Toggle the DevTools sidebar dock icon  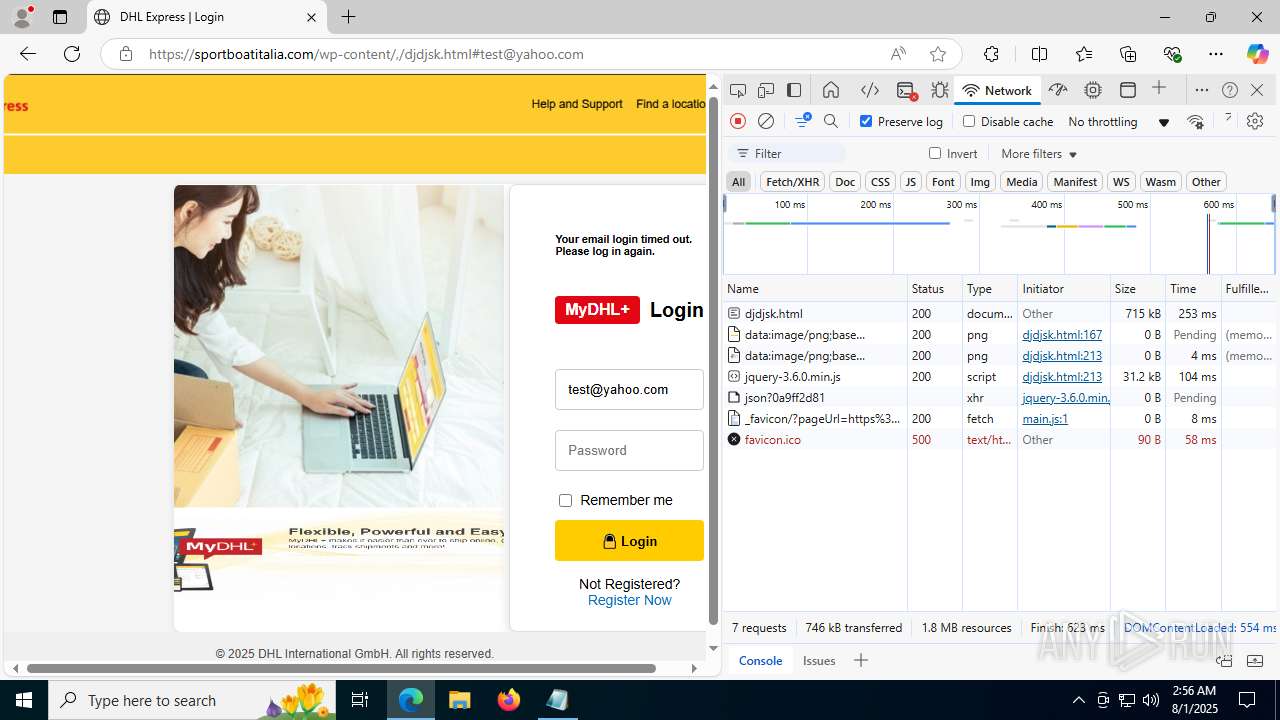tap(794, 90)
